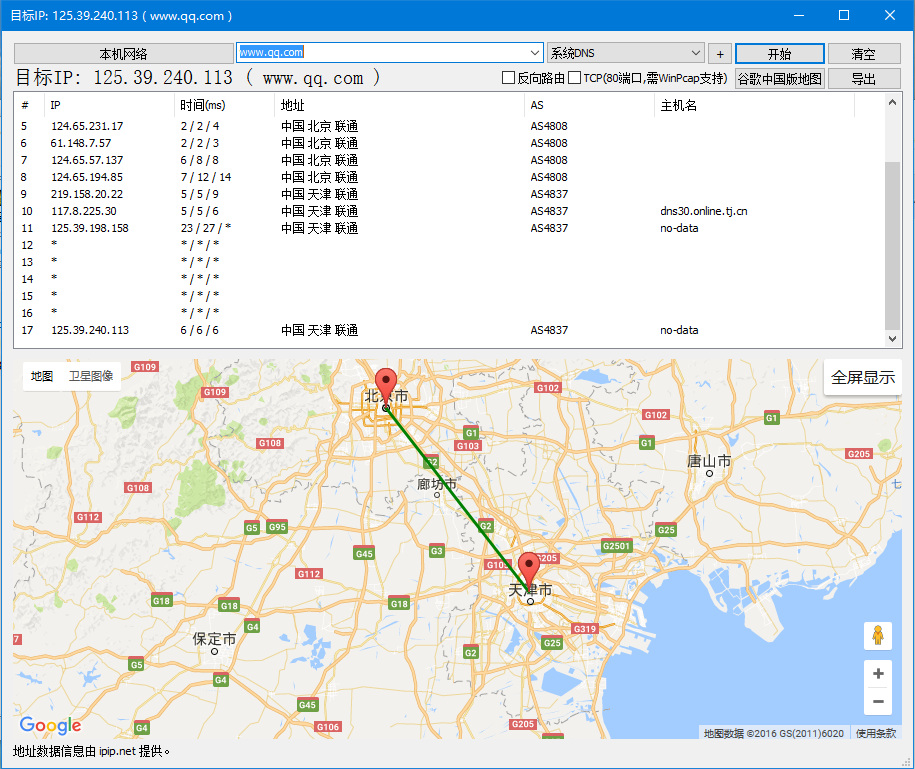
Task: Minimize the traceroute window
Action: (799, 15)
